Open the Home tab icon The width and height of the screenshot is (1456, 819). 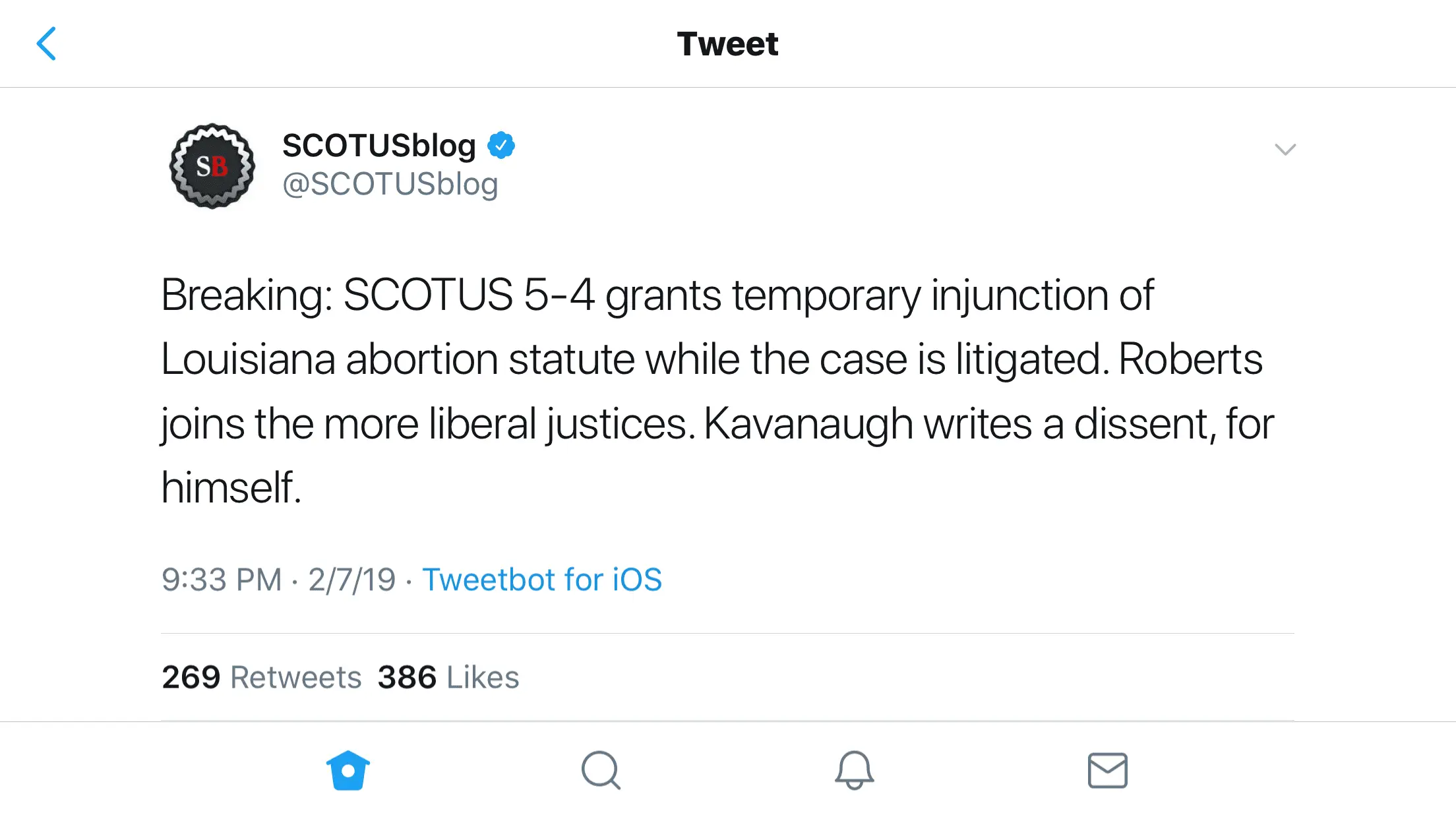(348, 770)
